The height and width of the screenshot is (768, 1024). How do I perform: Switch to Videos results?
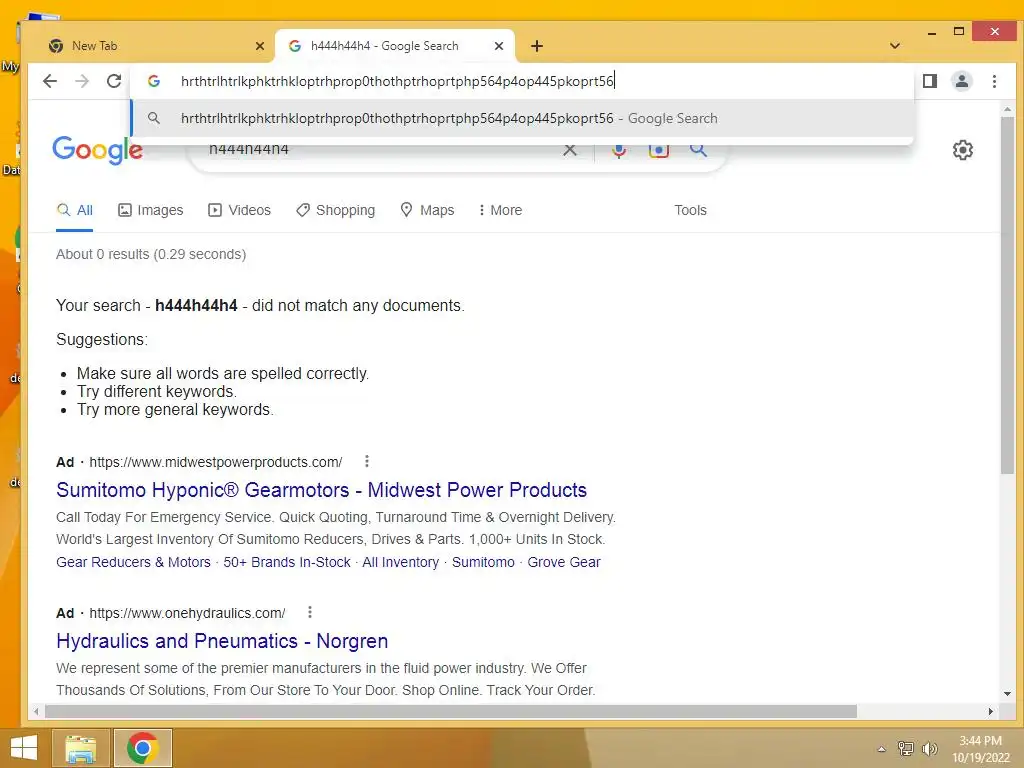[x=239, y=210]
